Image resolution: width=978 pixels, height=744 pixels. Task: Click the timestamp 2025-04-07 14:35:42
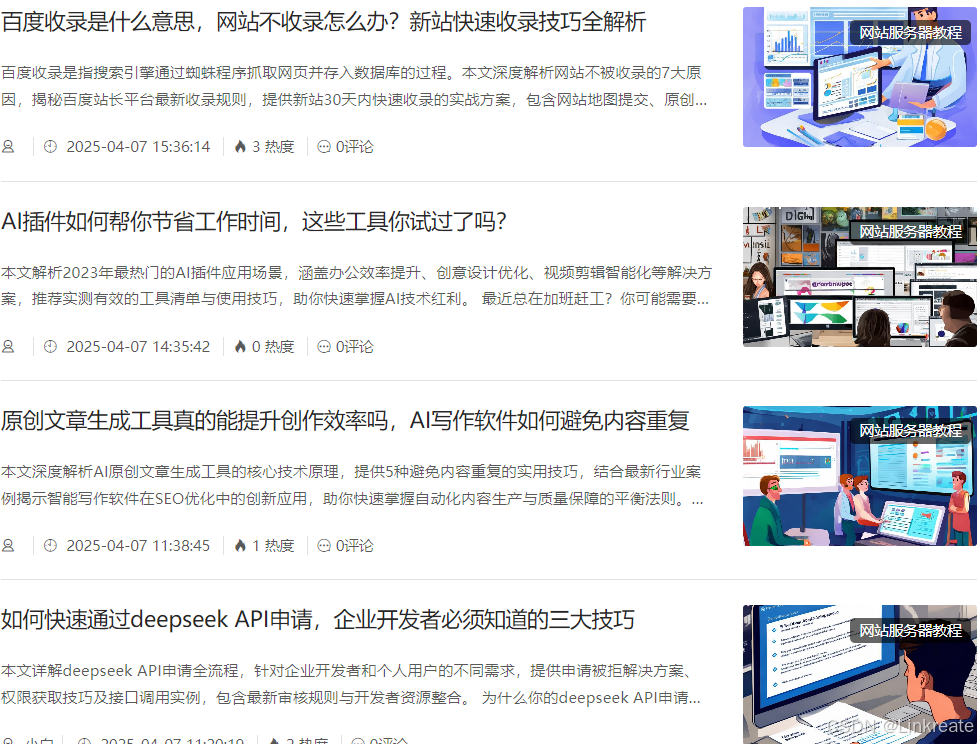(x=138, y=346)
